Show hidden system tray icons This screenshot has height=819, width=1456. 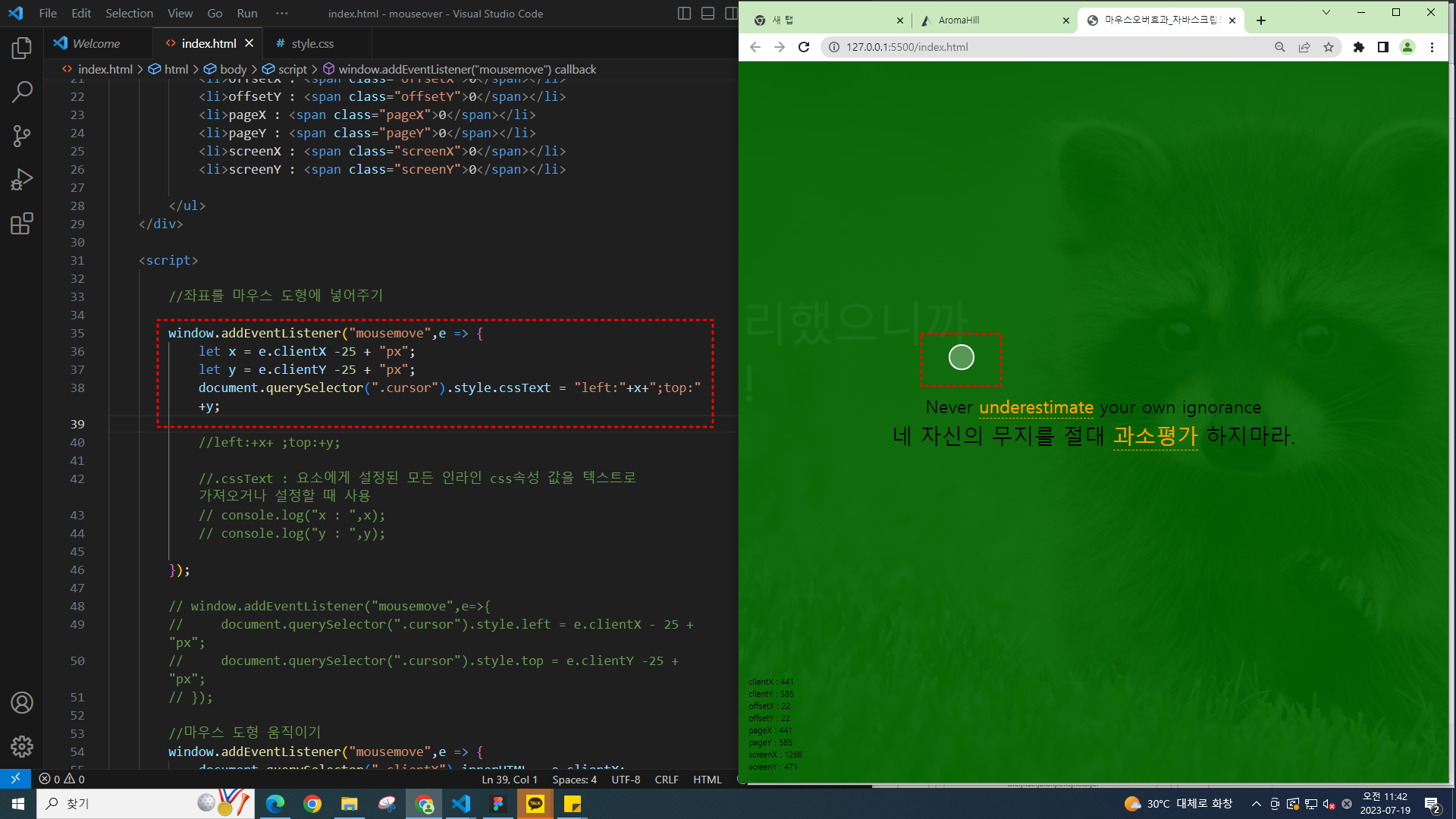(x=1257, y=804)
